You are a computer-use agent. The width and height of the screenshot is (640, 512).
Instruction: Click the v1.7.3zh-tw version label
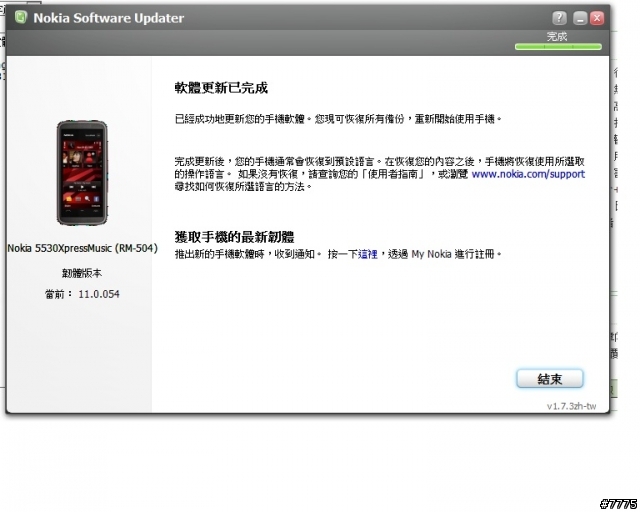(x=571, y=406)
